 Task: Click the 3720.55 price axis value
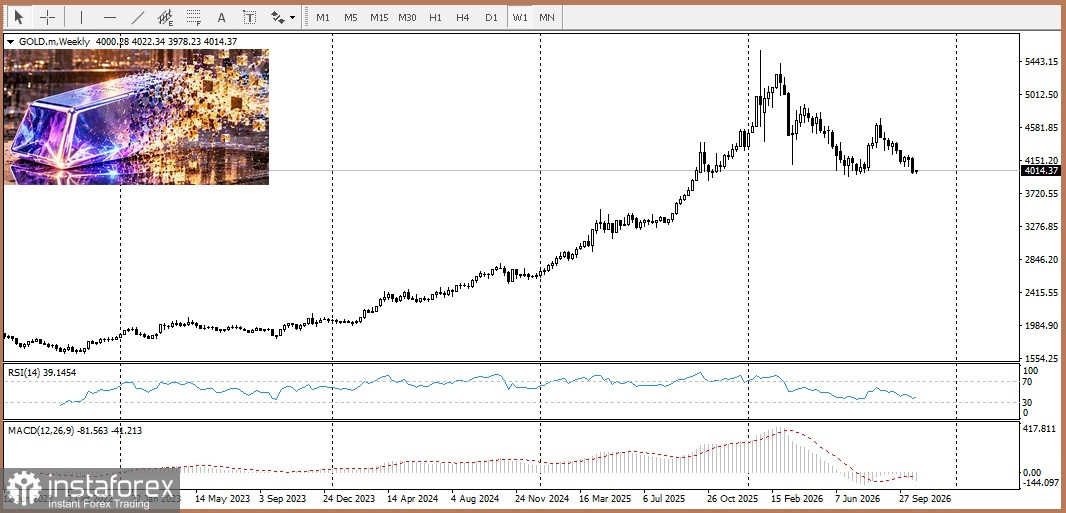[1041, 194]
